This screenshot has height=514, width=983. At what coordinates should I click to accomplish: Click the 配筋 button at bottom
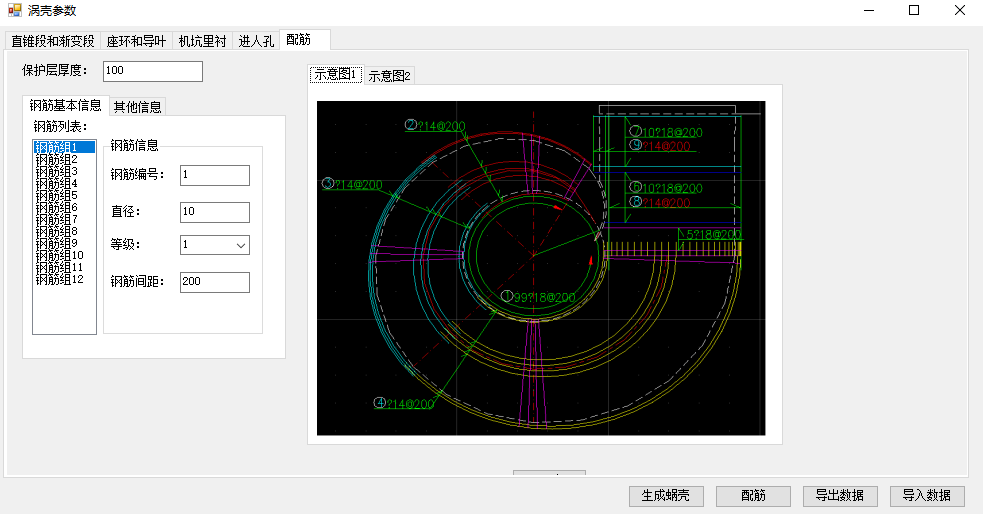tap(754, 496)
